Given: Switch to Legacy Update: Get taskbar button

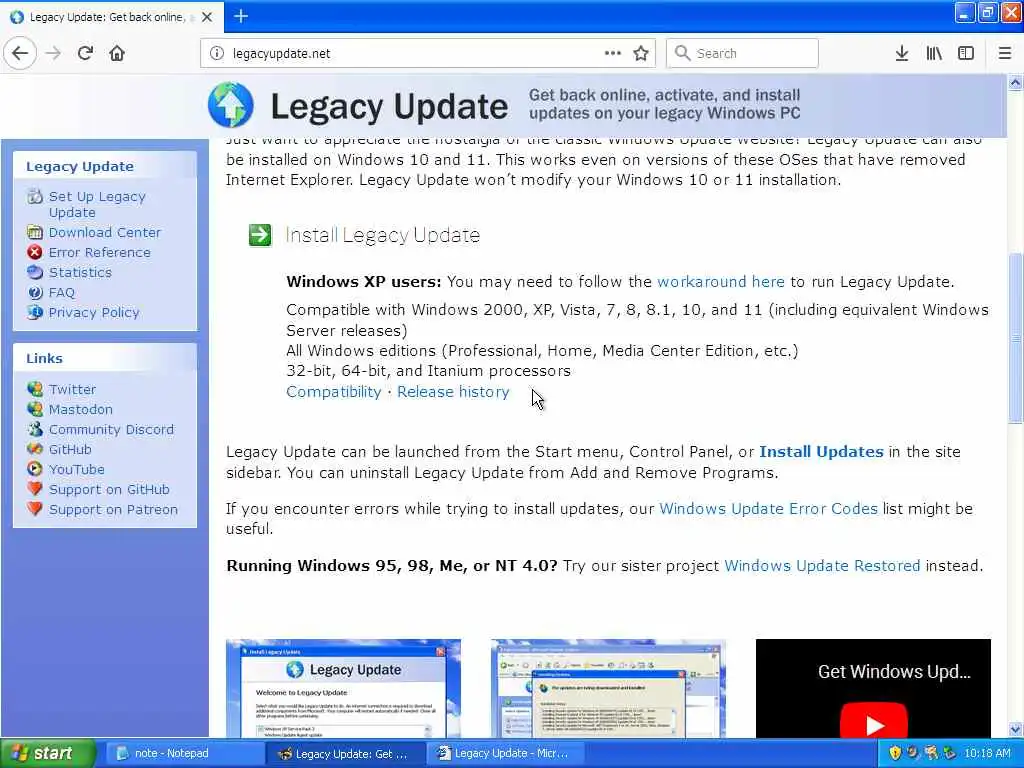Looking at the screenshot, I should click(x=345, y=754).
